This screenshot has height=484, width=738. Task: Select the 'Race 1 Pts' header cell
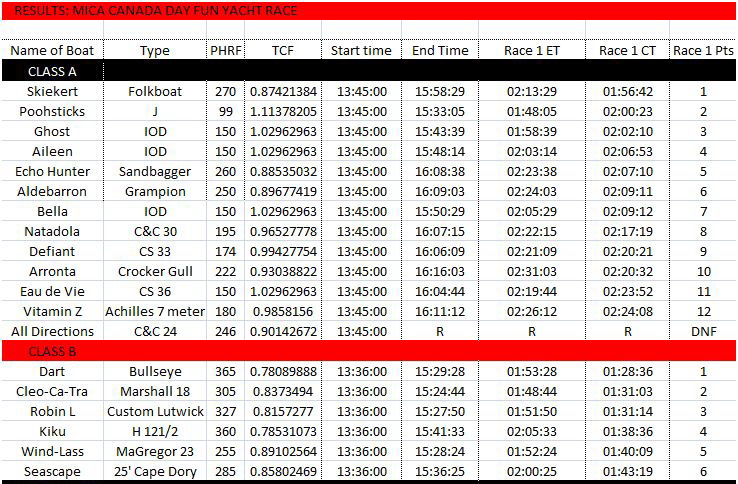pyautogui.click(x=703, y=51)
